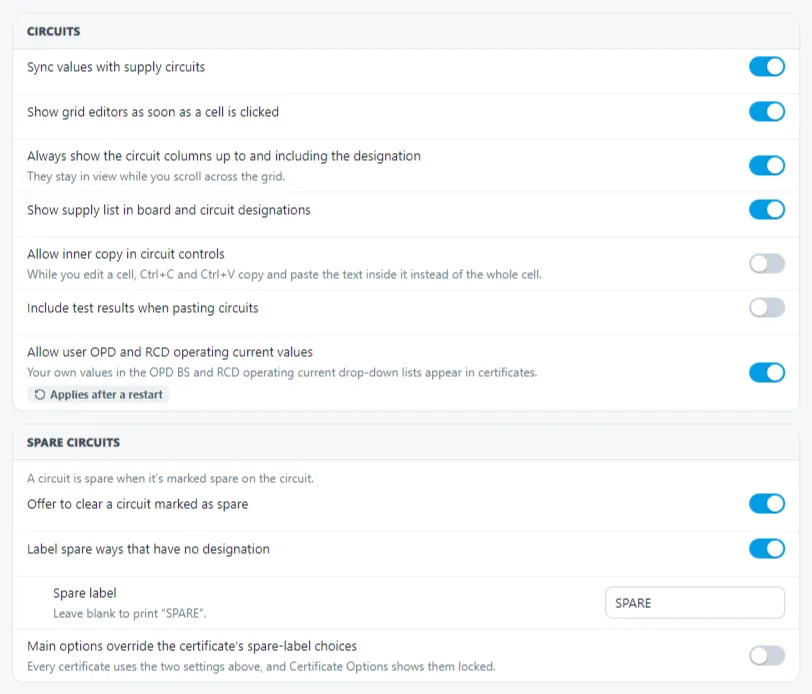
Task: Click the CIRCUITS section header
Action: click(x=53, y=32)
